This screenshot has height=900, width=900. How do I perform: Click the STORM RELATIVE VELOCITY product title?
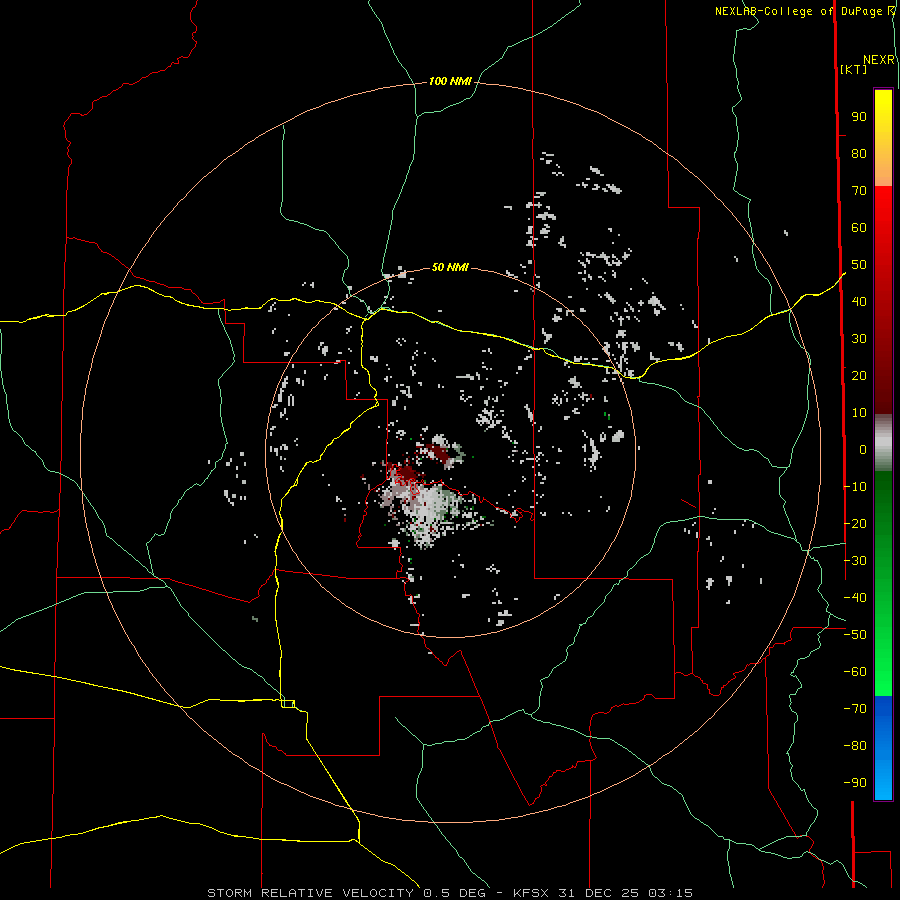pos(310,893)
